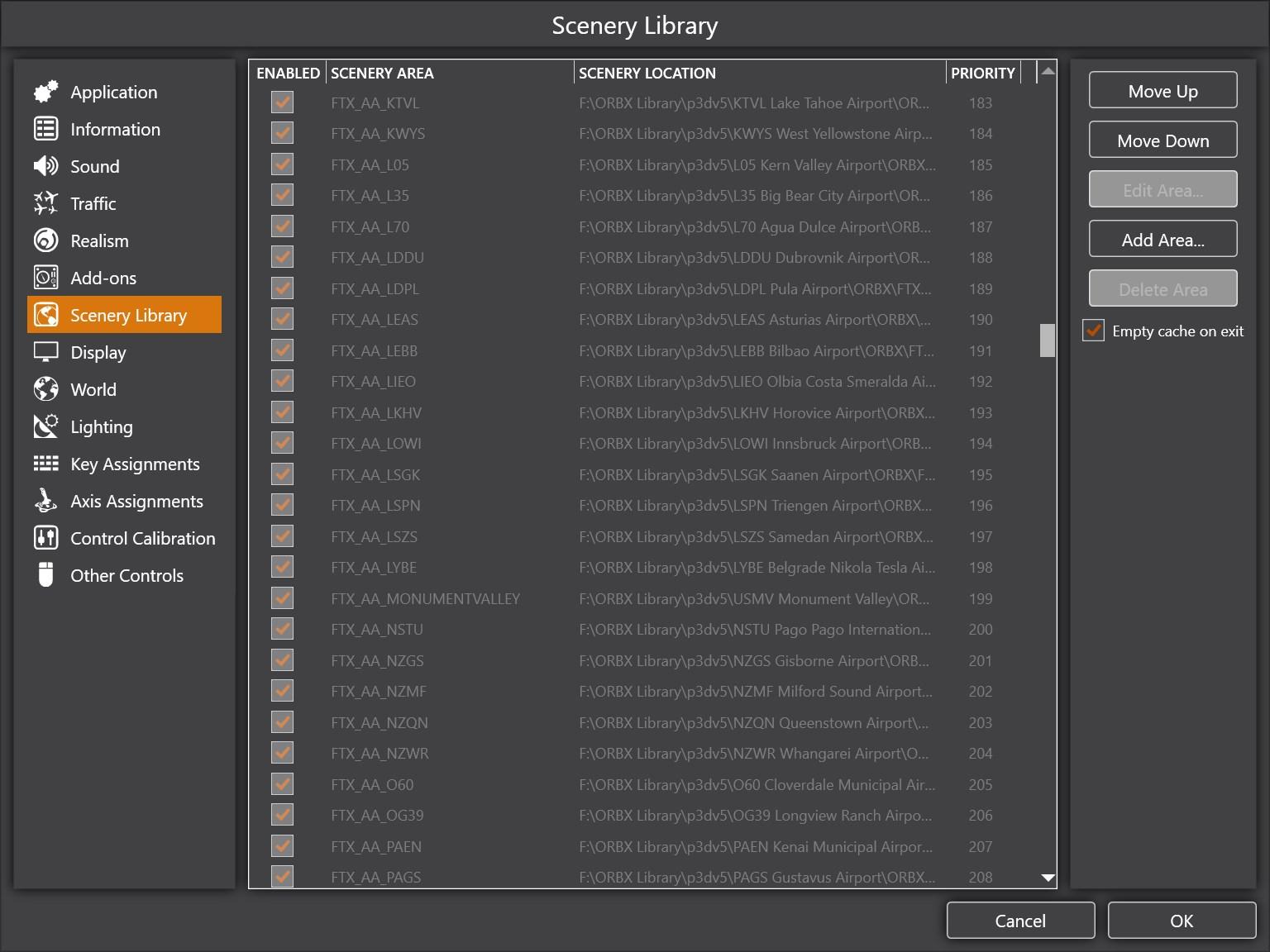1270x952 pixels.
Task: Sort by the PRIORITY column header
Action: [x=983, y=73]
